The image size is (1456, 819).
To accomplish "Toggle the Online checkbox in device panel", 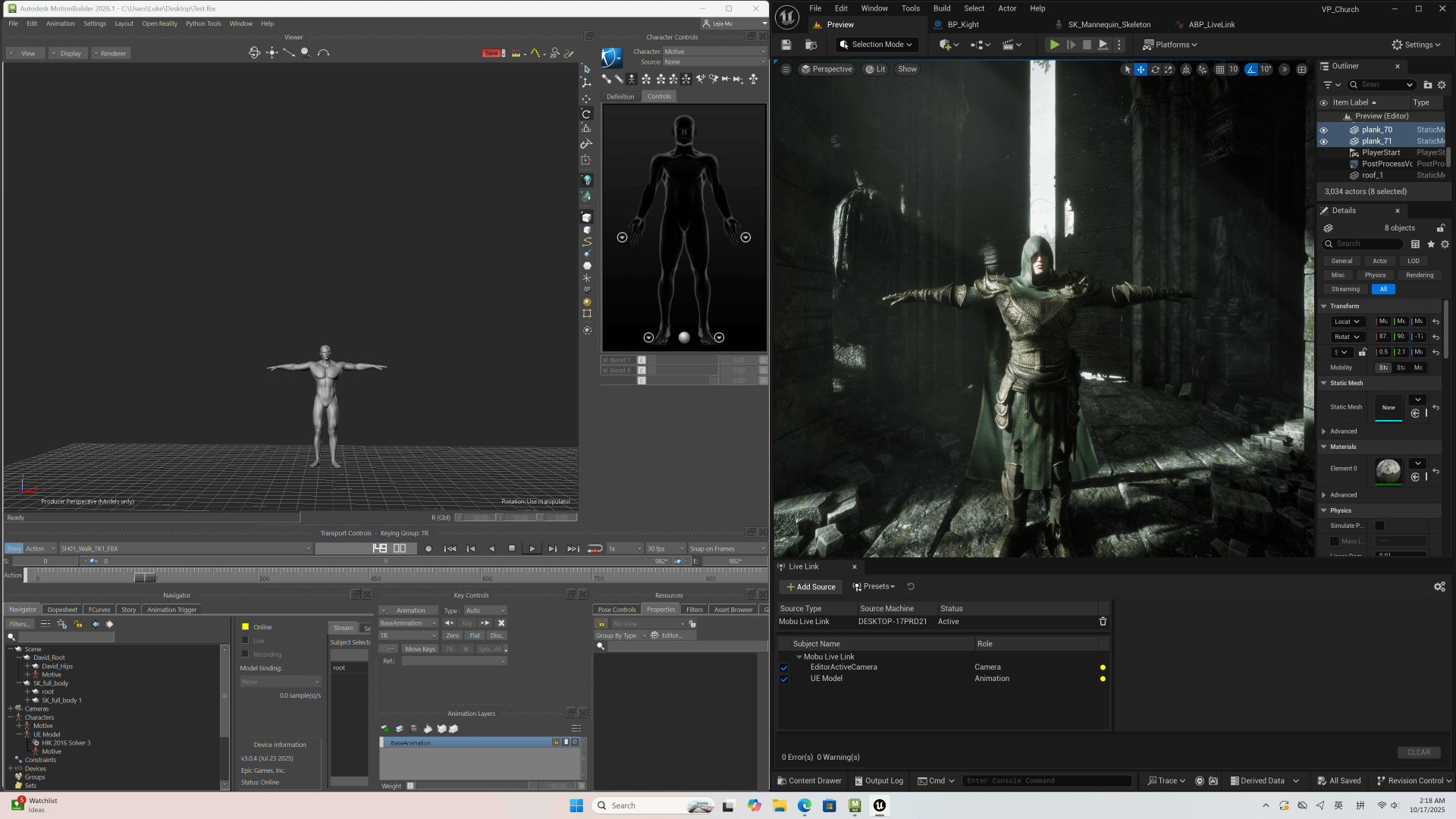I will coord(245,627).
